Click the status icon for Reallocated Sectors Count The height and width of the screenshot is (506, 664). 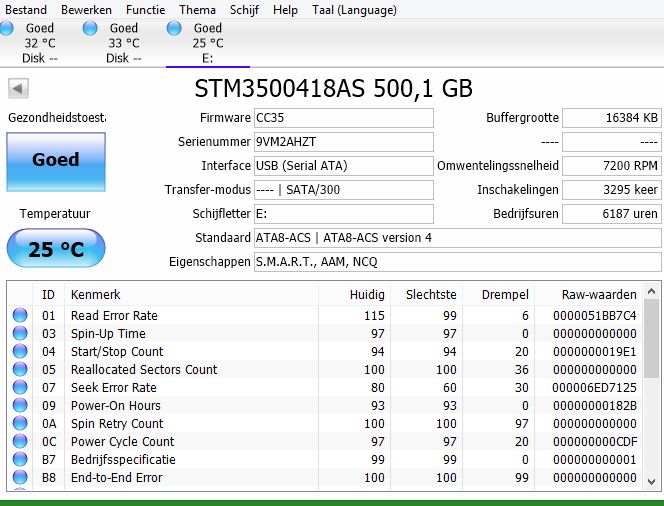coord(20,370)
